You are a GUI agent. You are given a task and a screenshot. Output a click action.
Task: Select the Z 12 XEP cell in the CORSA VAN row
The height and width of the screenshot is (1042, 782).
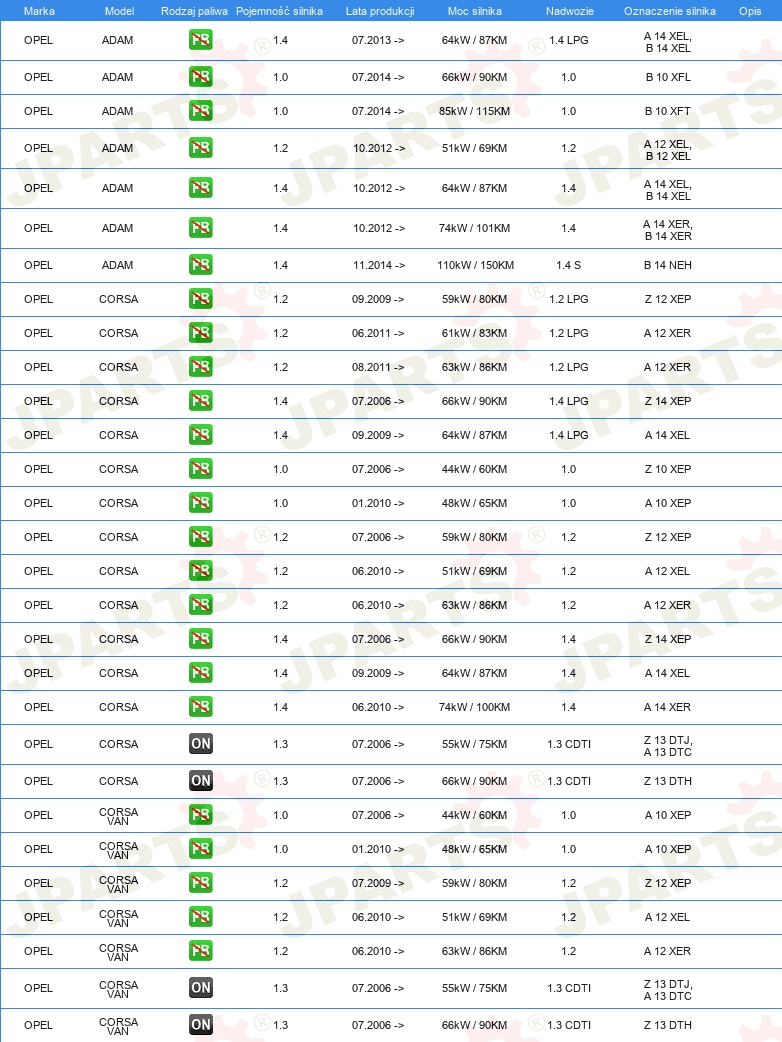tap(668, 883)
